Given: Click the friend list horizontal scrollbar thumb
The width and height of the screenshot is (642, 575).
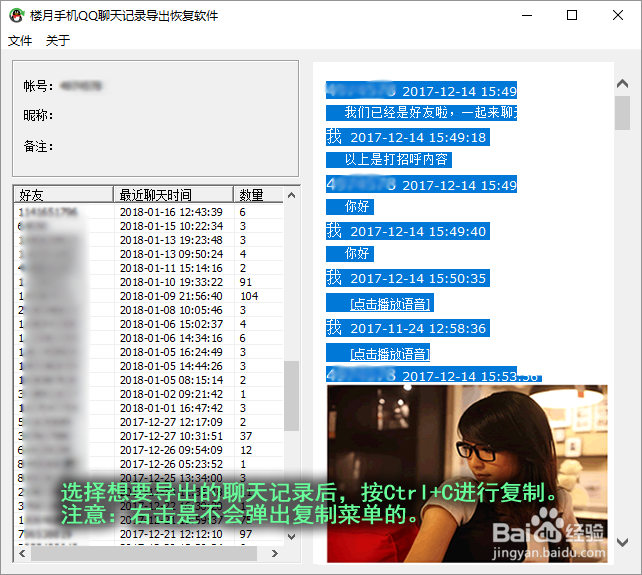Looking at the screenshot, I should 144,554.
